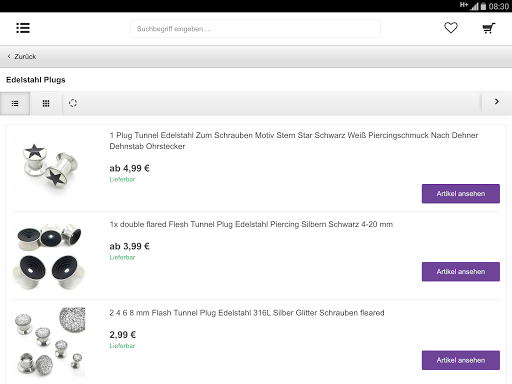
Task: Expand toolbar with right chevron arrow
Action: pyautogui.click(x=496, y=102)
